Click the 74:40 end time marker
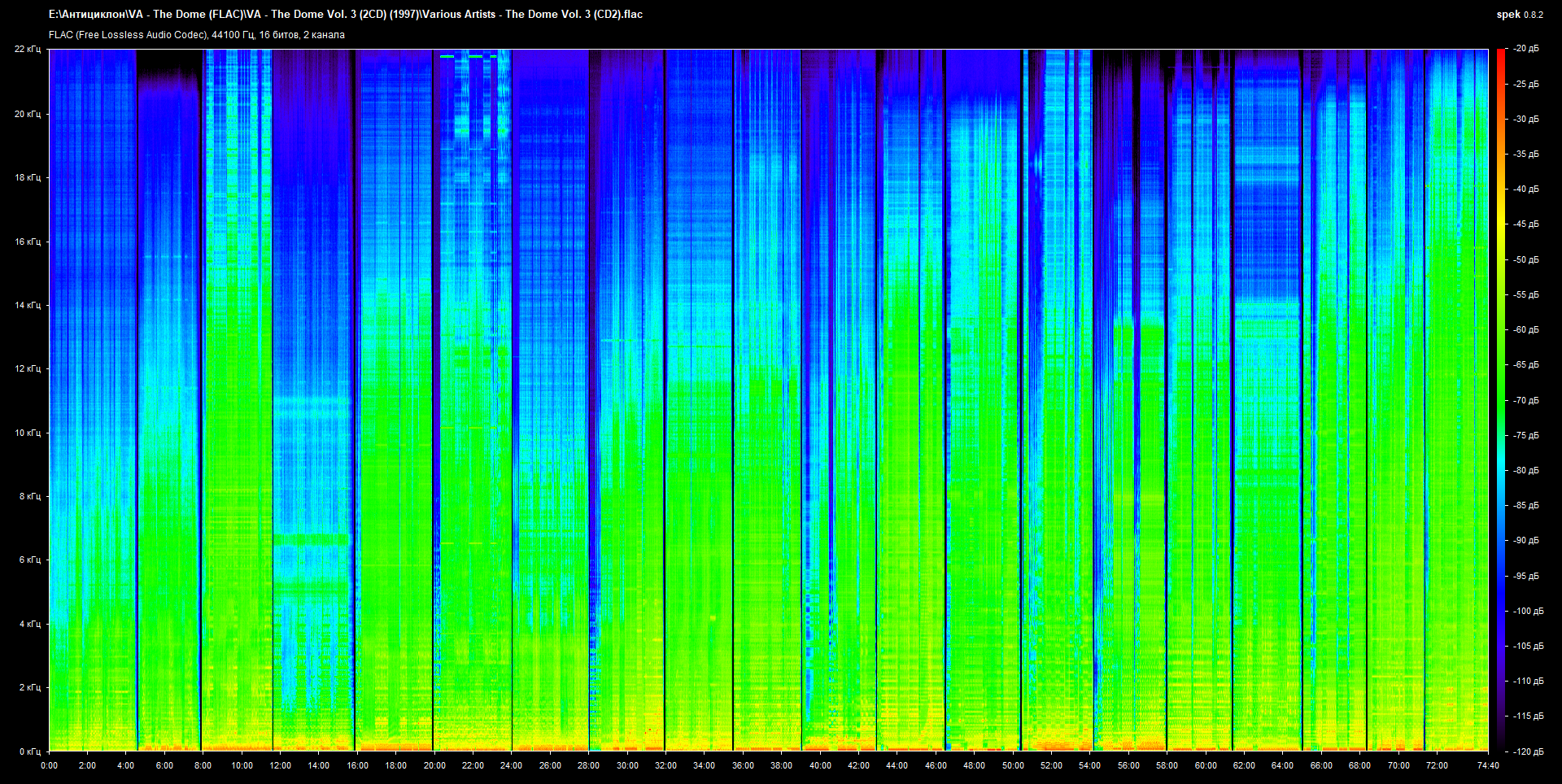Screen dimensions: 1562x784 (1488, 765)
